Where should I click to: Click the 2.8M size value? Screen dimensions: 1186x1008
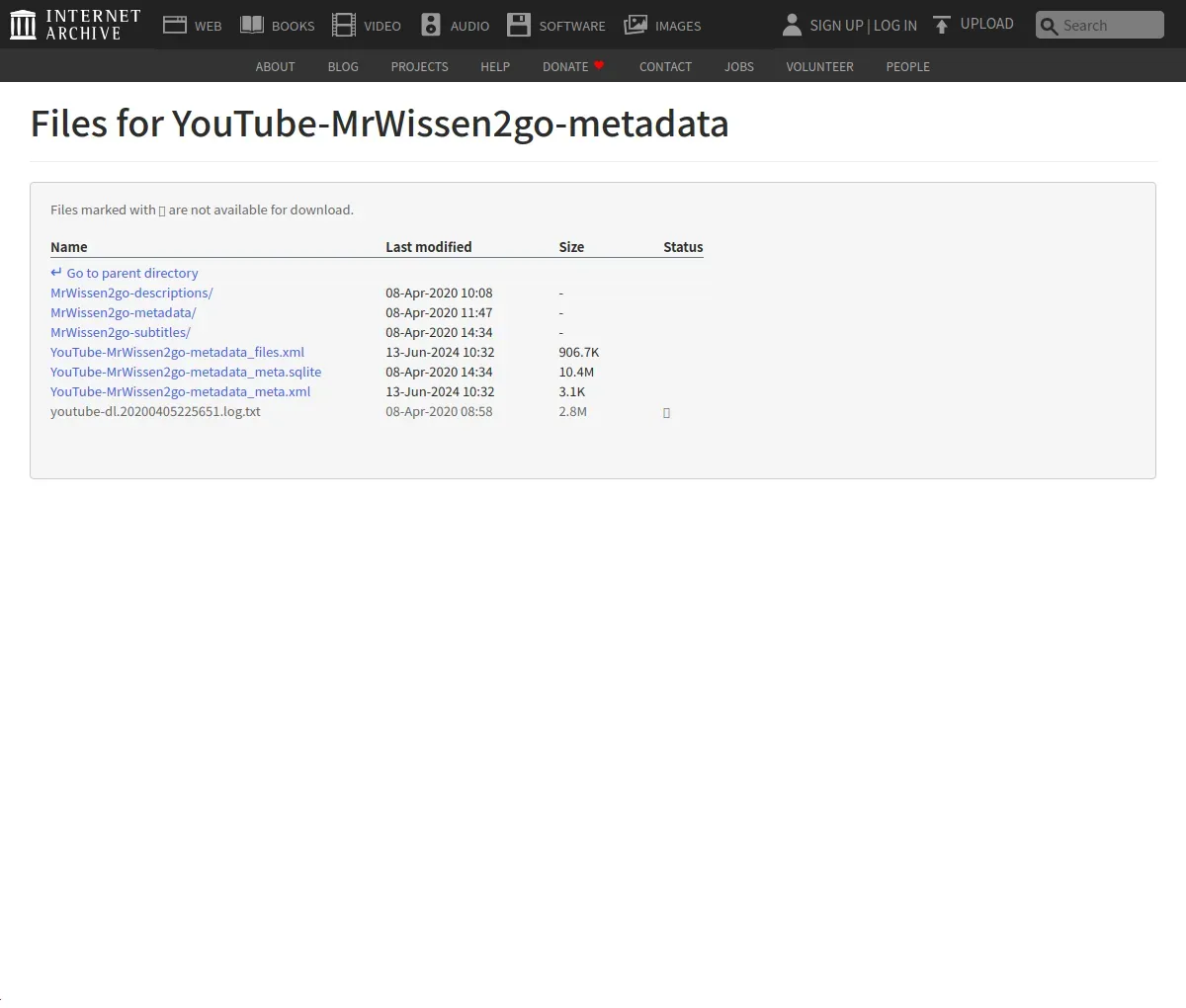(x=573, y=411)
